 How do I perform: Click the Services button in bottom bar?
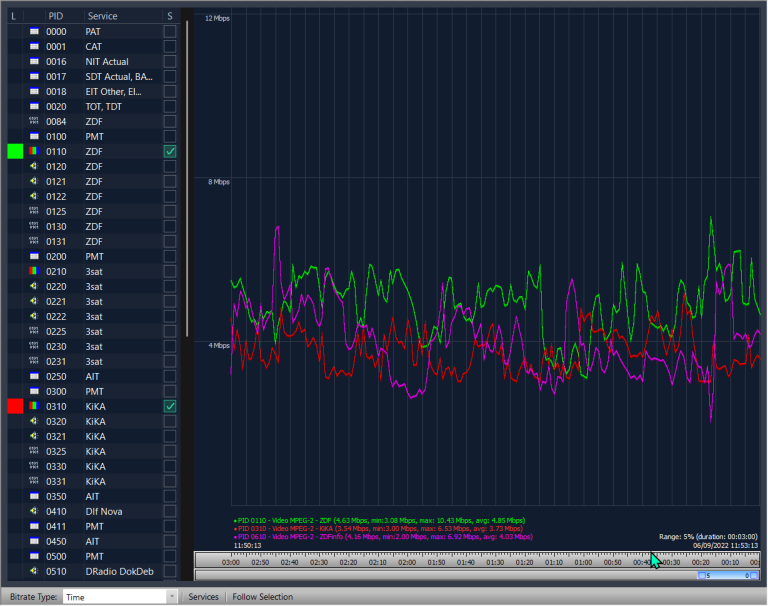pos(203,597)
